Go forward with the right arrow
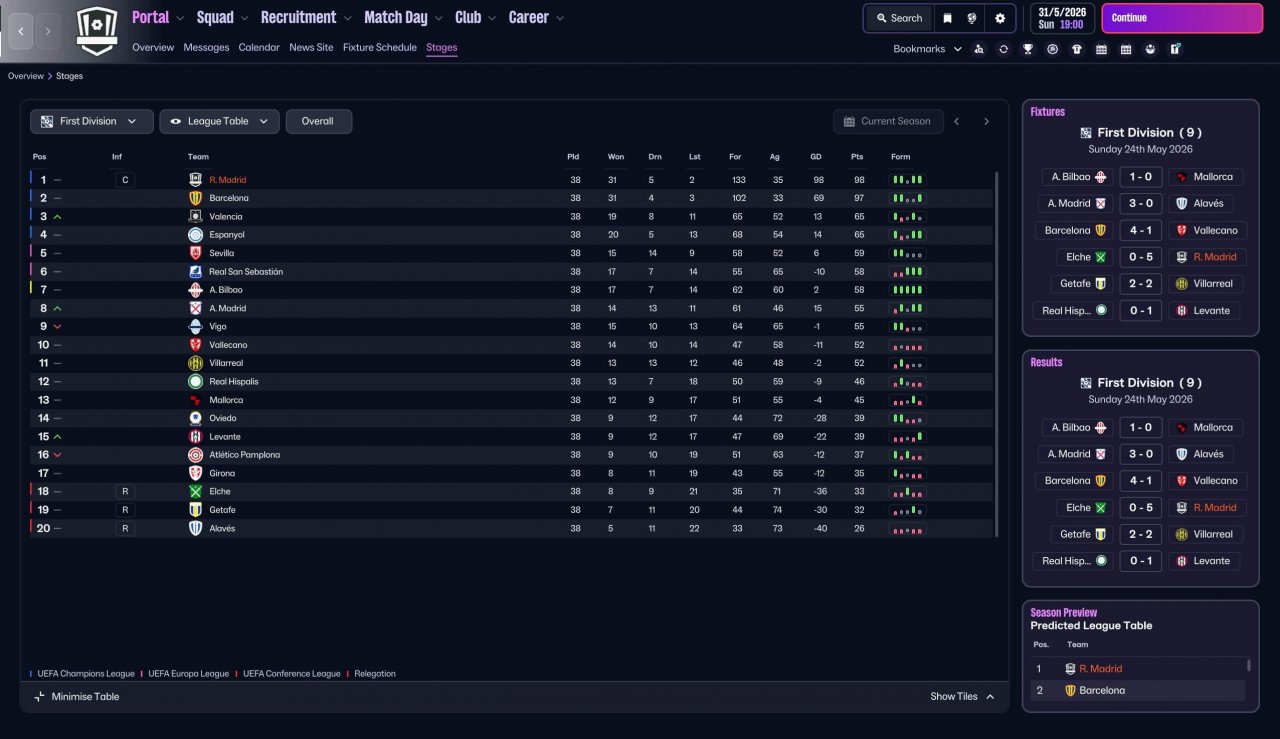 tap(48, 31)
